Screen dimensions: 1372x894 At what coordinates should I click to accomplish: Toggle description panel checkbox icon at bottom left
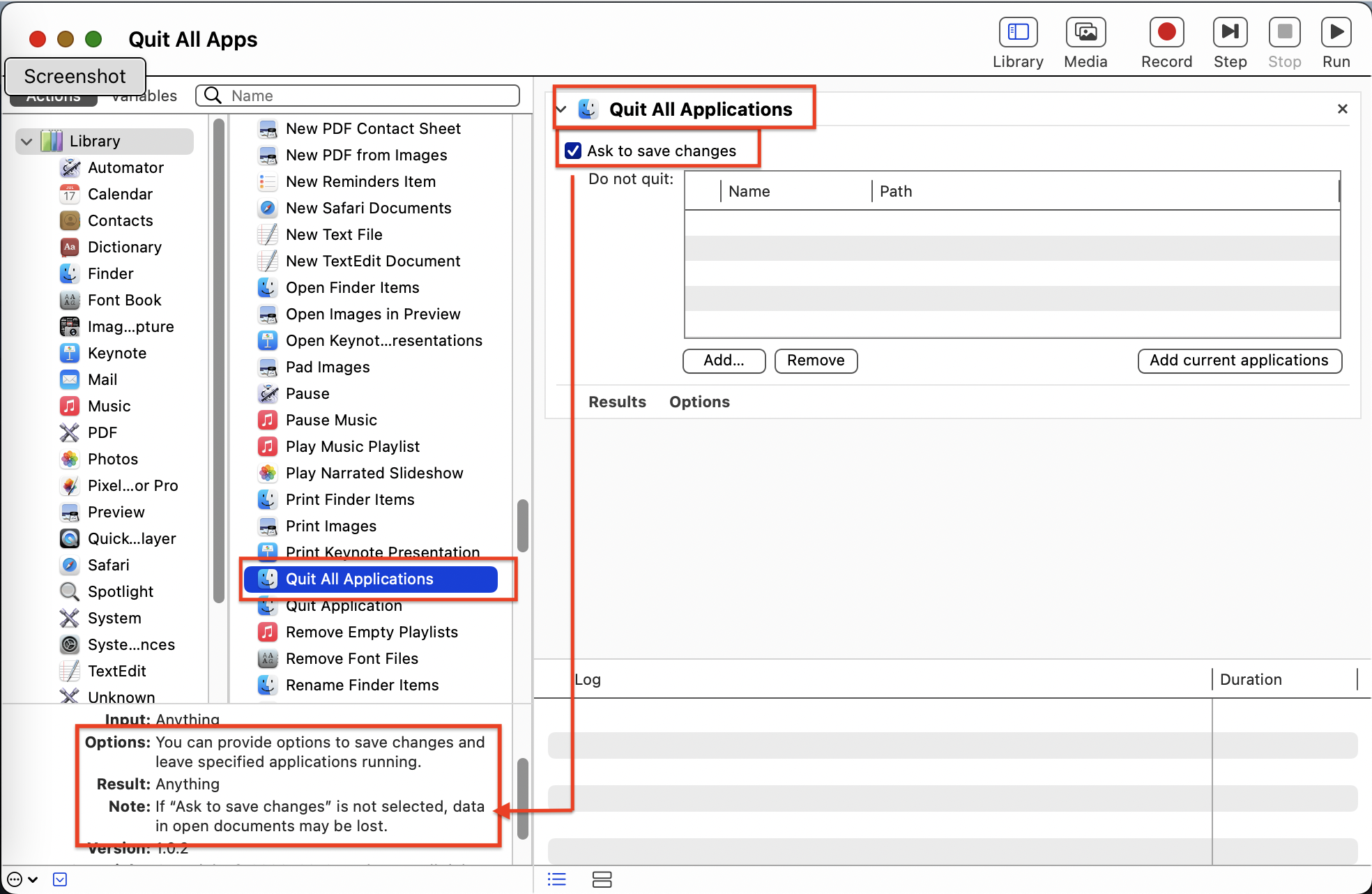[60, 879]
